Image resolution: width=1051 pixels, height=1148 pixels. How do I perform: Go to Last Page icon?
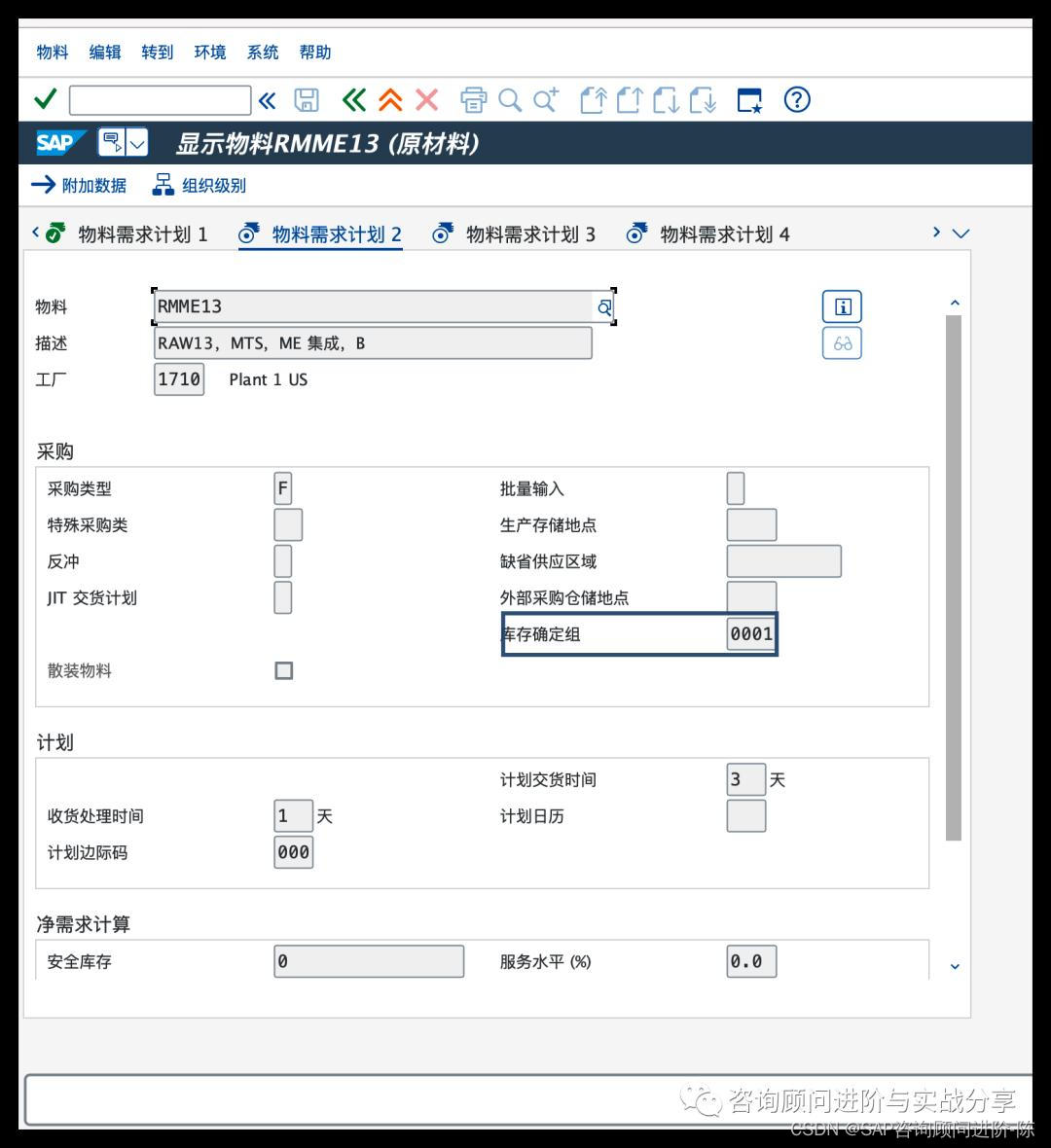[704, 99]
